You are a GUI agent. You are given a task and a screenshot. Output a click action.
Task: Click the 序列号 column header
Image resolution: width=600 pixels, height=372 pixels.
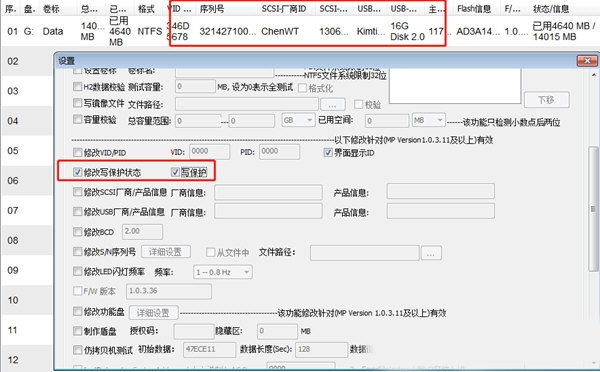(212, 8)
